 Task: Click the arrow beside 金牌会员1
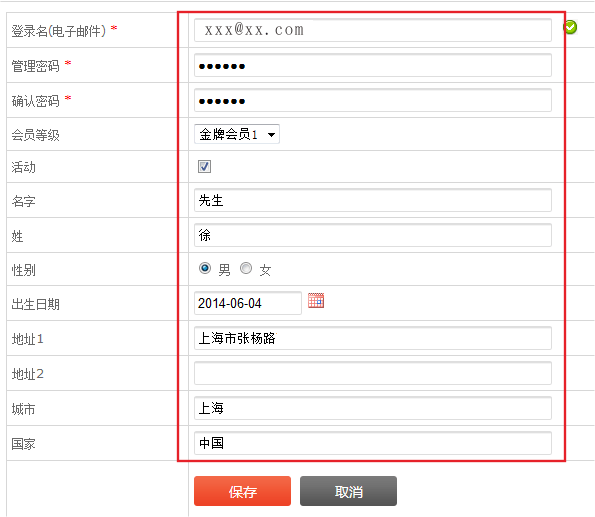[271, 134]
